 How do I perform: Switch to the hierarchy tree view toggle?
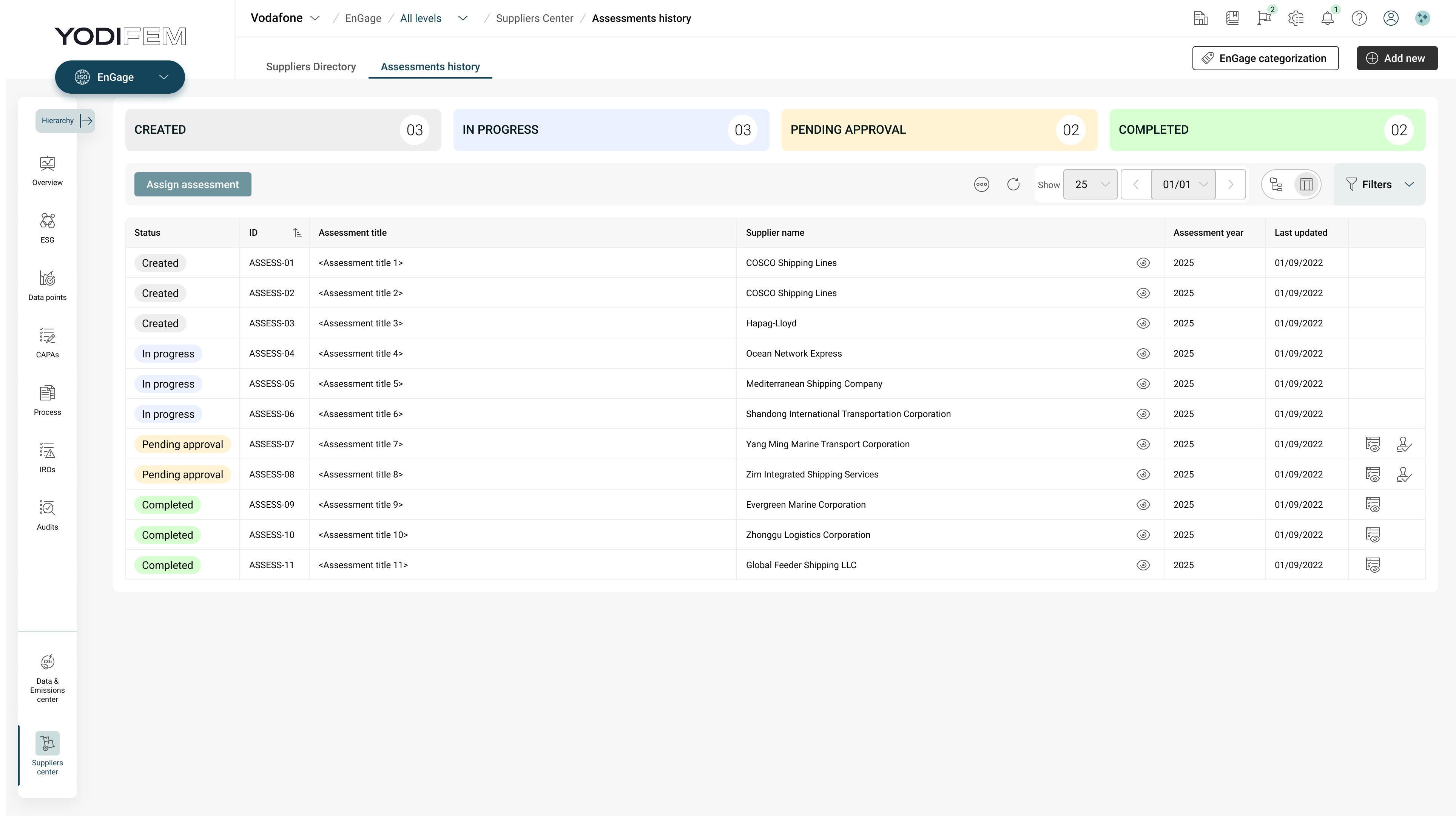click(x=1276, y=184)
